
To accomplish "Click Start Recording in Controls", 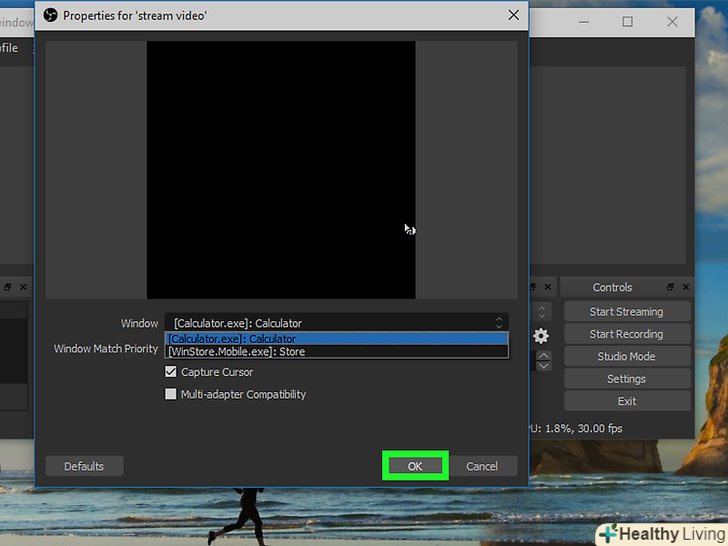I will click(x=626, y=334).
